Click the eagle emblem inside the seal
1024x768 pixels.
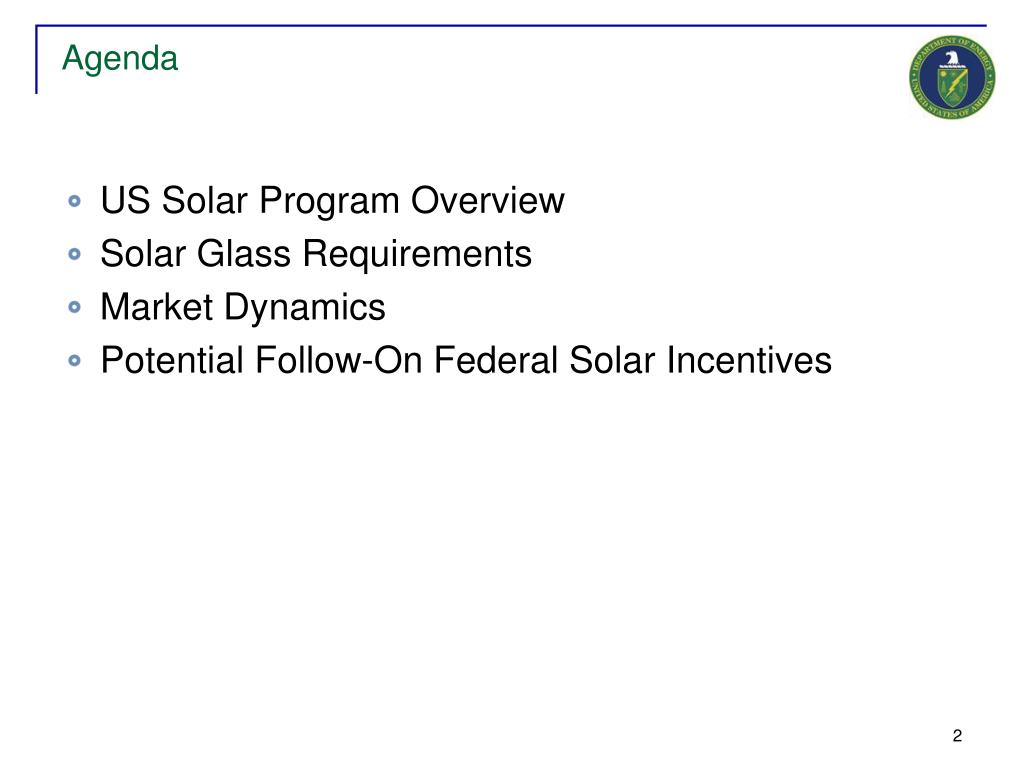[952, 60]
